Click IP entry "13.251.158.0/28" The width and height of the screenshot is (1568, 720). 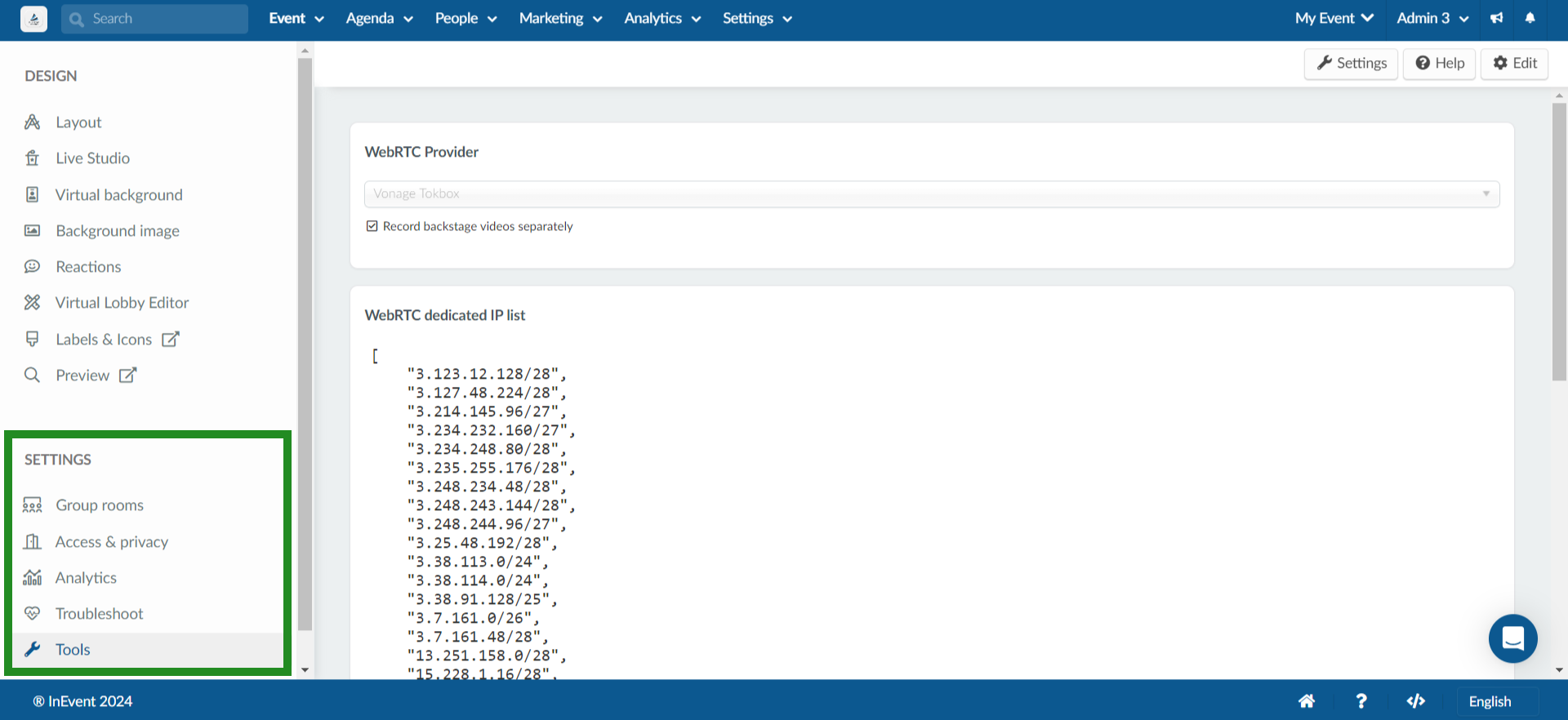487,656
